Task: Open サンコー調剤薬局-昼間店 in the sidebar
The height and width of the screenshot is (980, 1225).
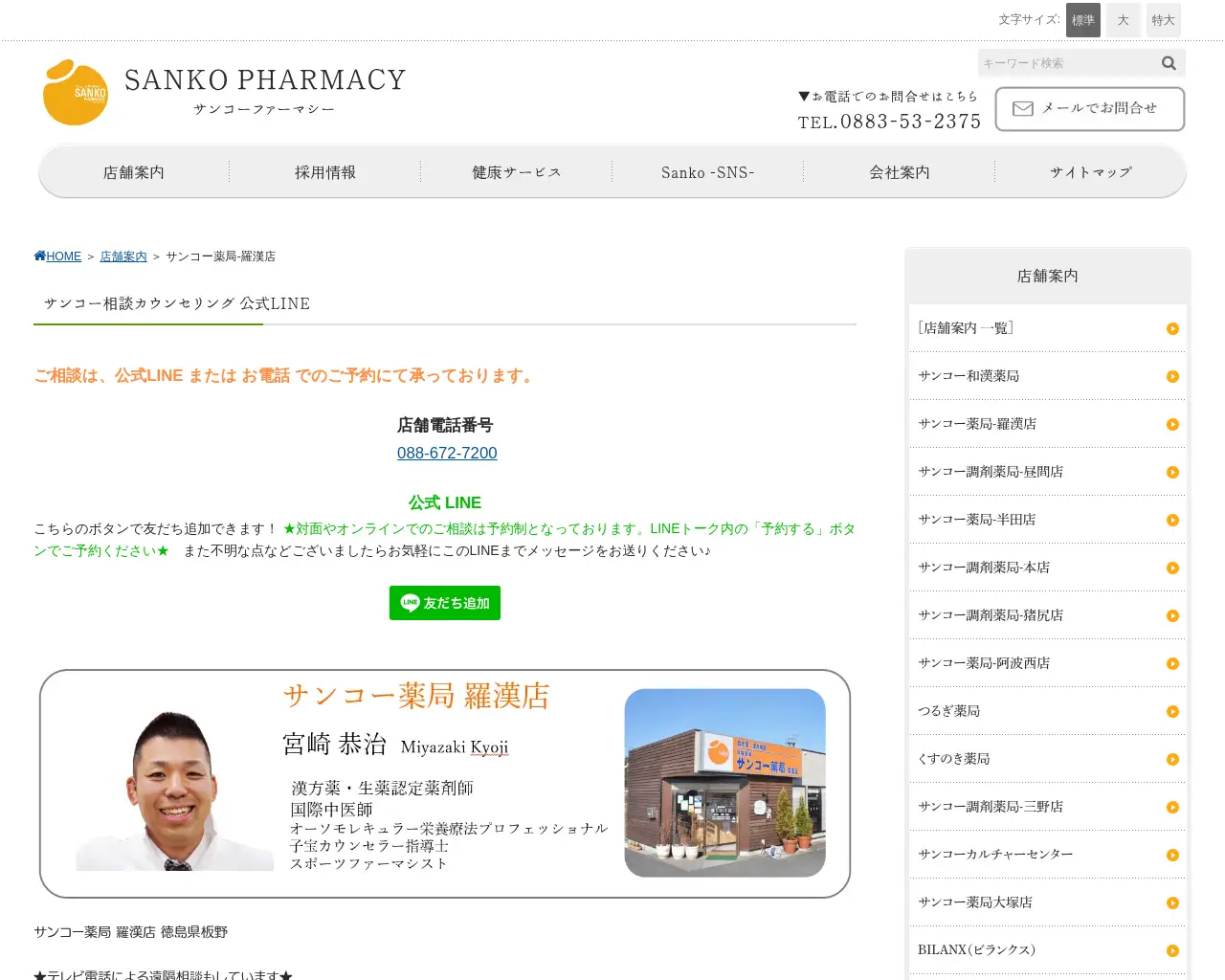Action: [x=1048, y=472]
